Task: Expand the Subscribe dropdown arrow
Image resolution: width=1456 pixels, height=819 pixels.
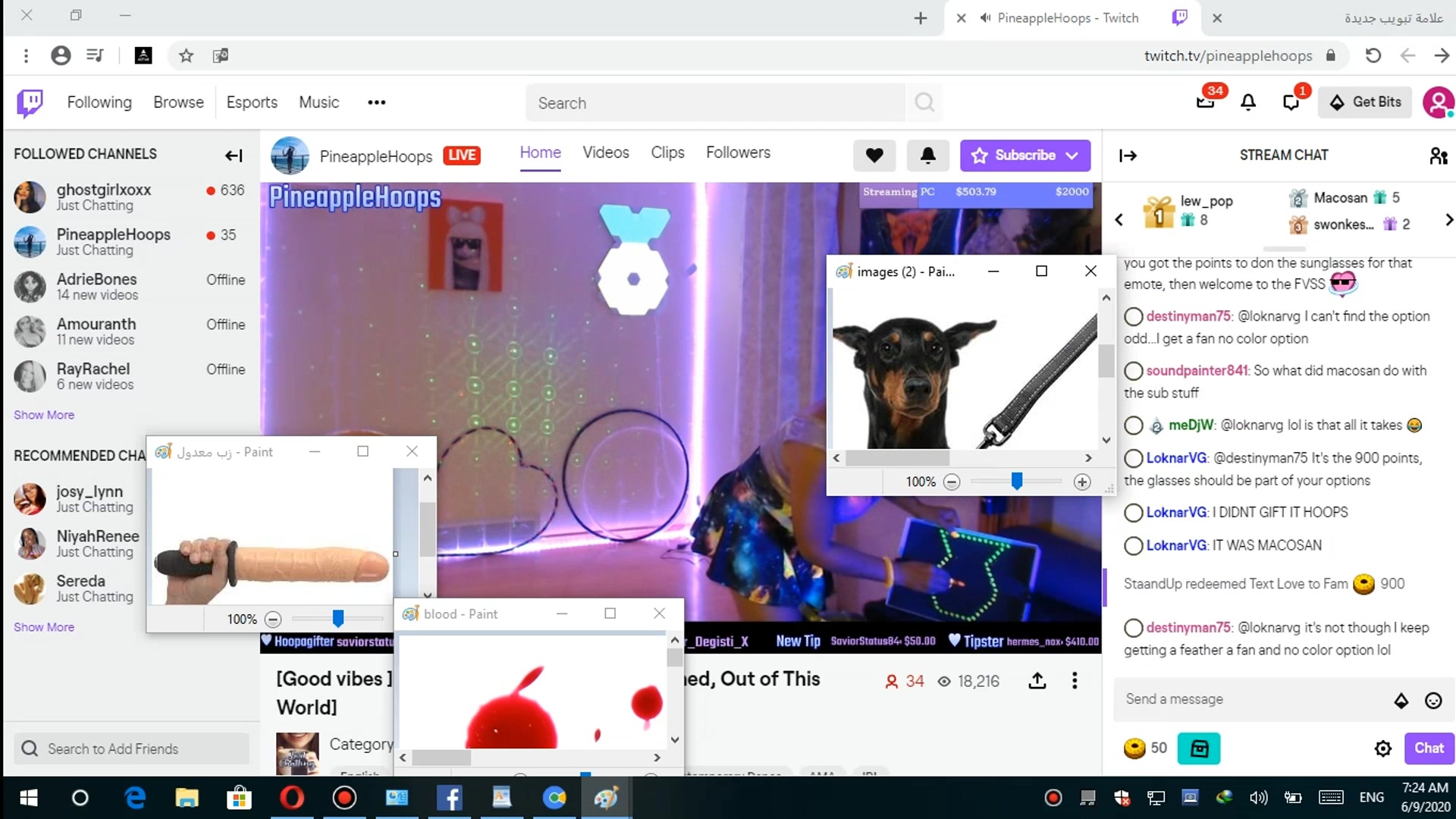Action: [1072, 155]
